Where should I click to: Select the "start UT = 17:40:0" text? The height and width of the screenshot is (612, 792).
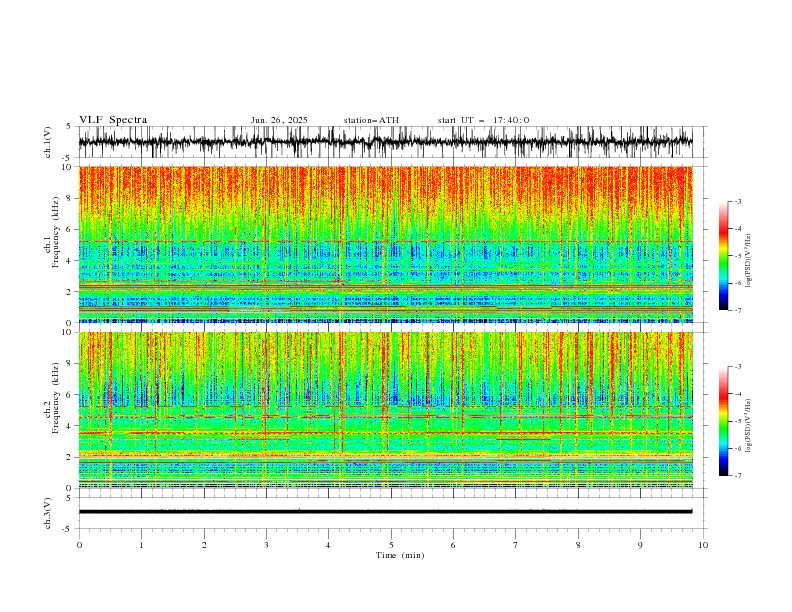coord(483,120)
